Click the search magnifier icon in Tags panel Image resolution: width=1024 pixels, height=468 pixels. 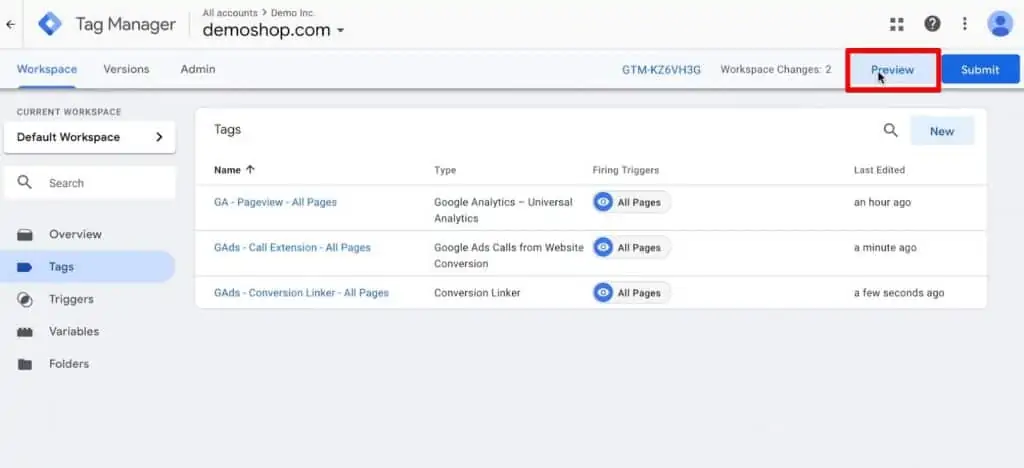(890, 131)
